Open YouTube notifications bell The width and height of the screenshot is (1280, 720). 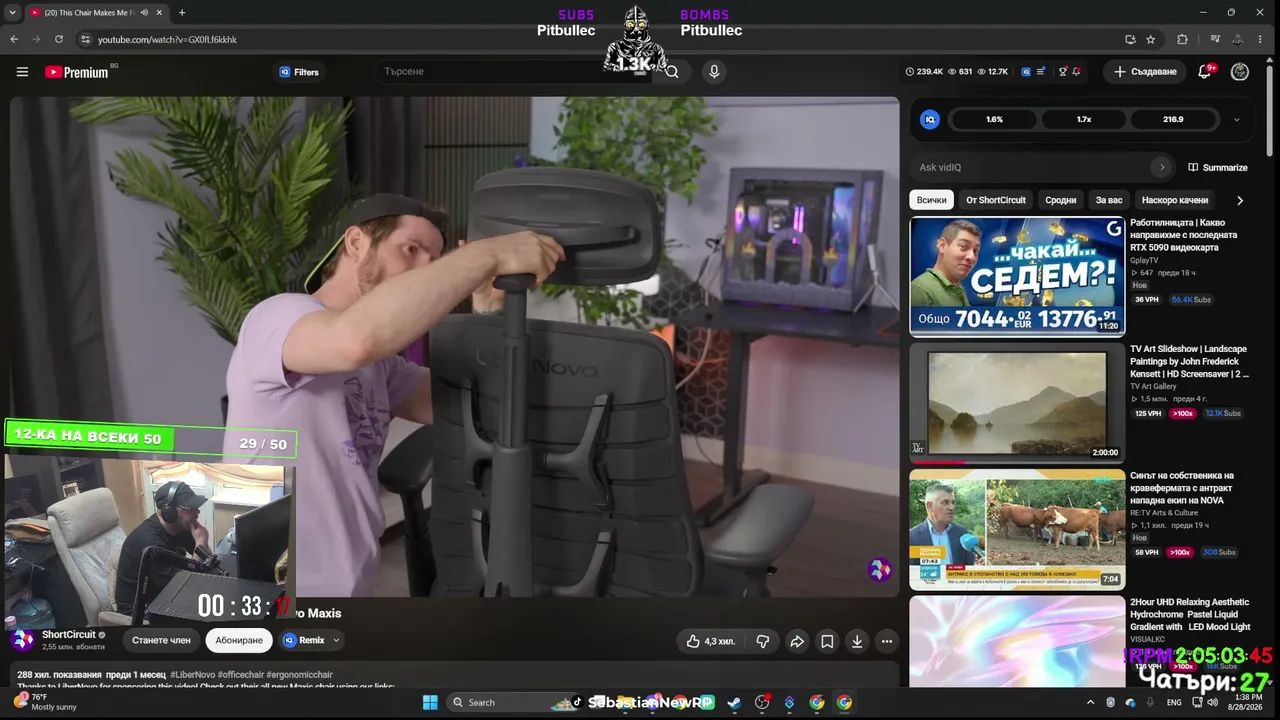point(1205,72)
